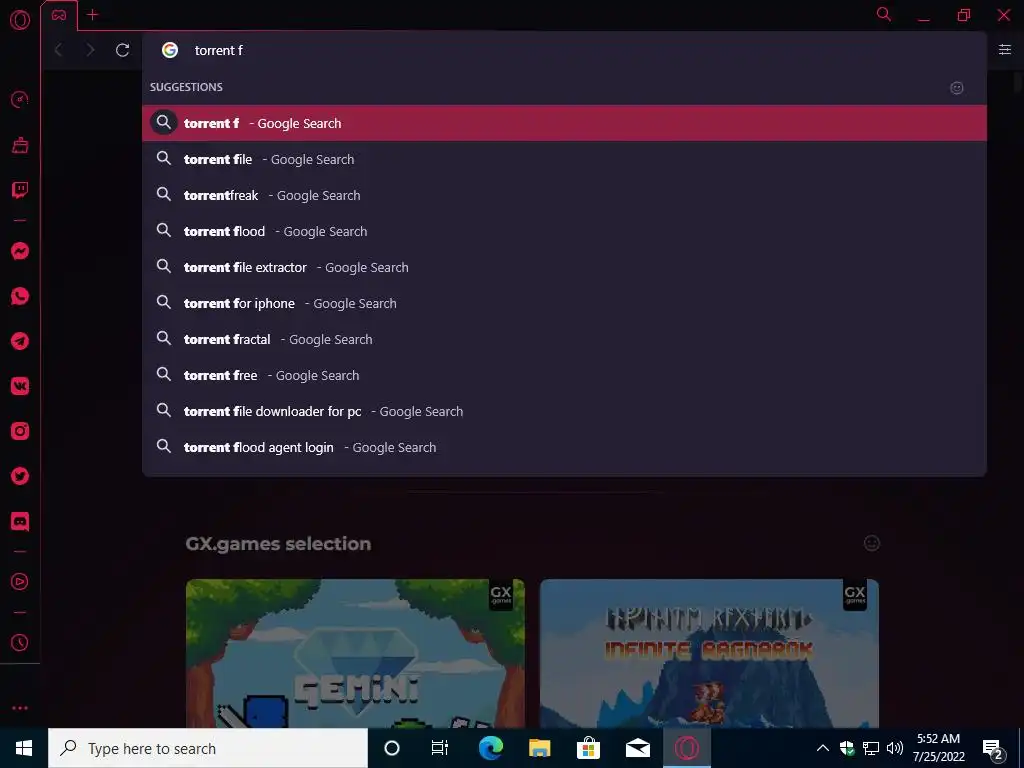The height and width of the screenshot is (768, 1024).
Task: Click smiley icon beside GX.games selection
Action: pos(872,543)
